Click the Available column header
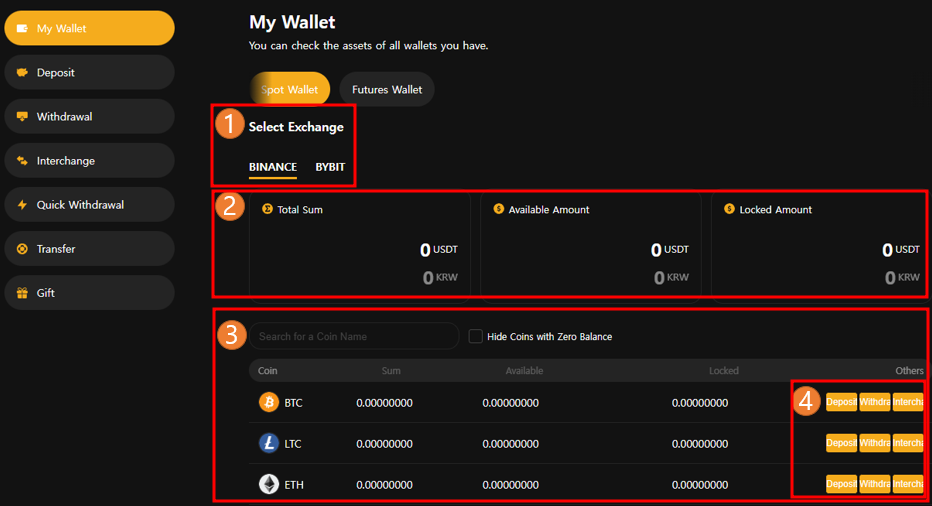This screenshot has height=506, width=932. tap(524, 370)
